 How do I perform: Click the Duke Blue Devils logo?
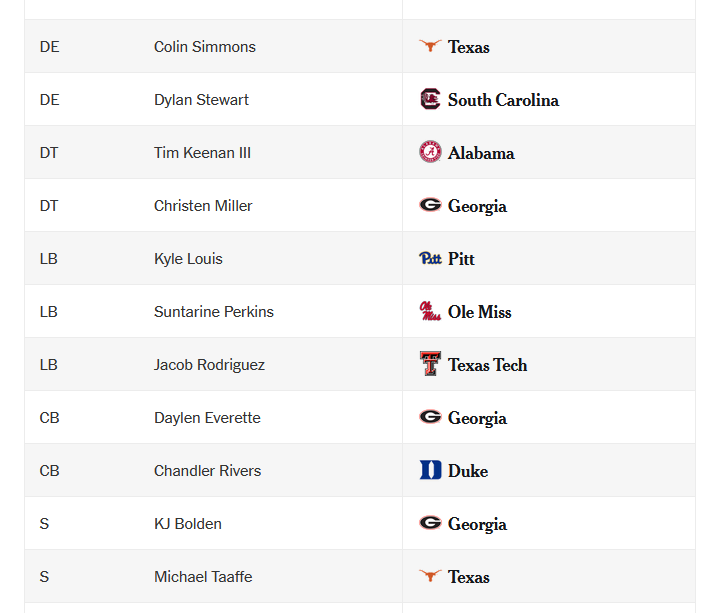pos(430,470)
